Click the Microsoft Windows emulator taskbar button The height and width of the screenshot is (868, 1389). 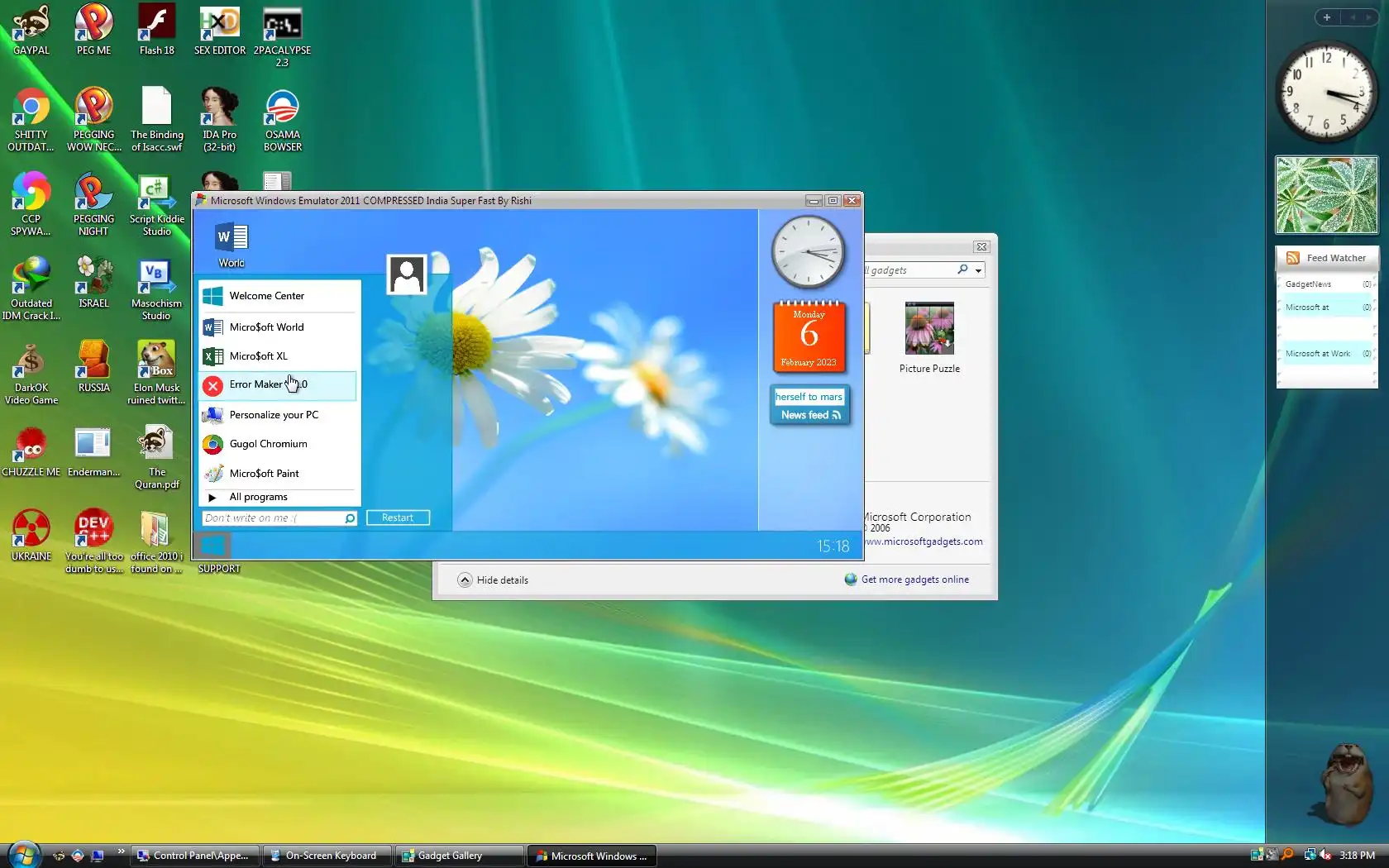point(592,856)
